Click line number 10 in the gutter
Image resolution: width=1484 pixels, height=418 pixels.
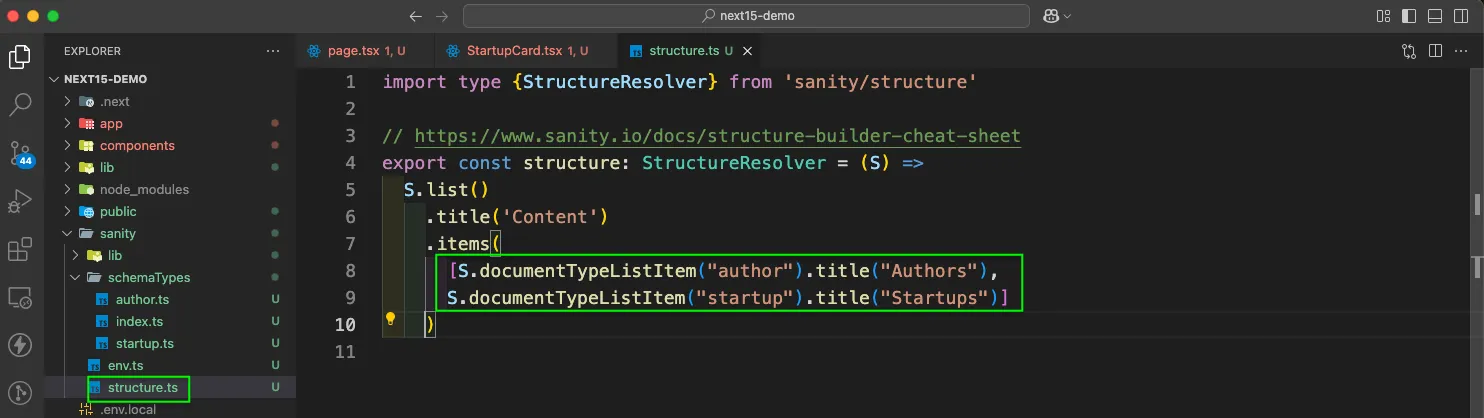click(x=343, y=324)
